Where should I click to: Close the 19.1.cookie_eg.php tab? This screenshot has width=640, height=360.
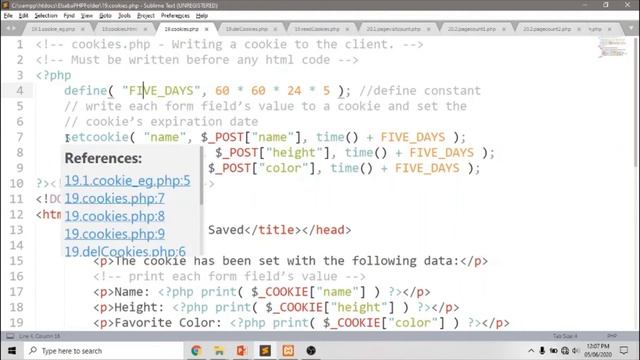(82, 29)
